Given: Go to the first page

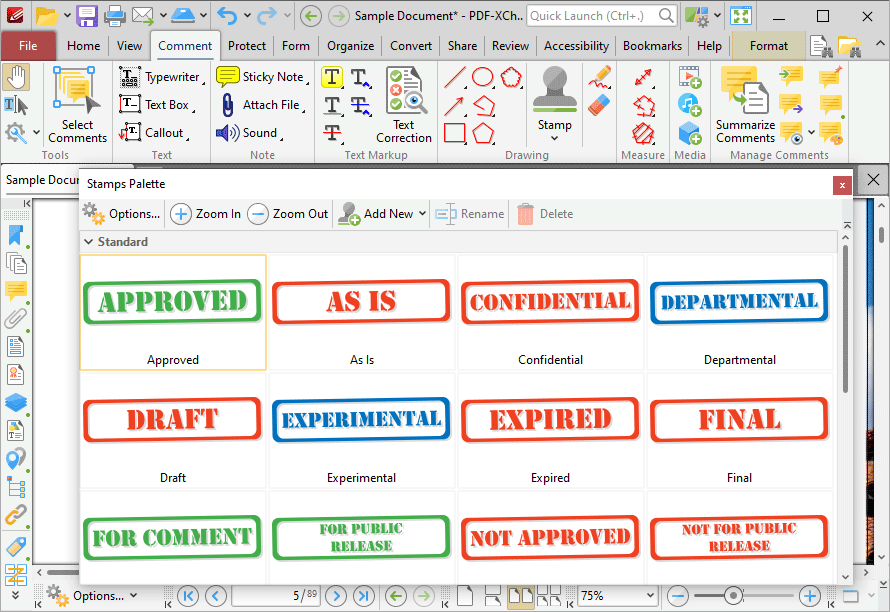Looking at the screenshot, I should click(188, 596).
